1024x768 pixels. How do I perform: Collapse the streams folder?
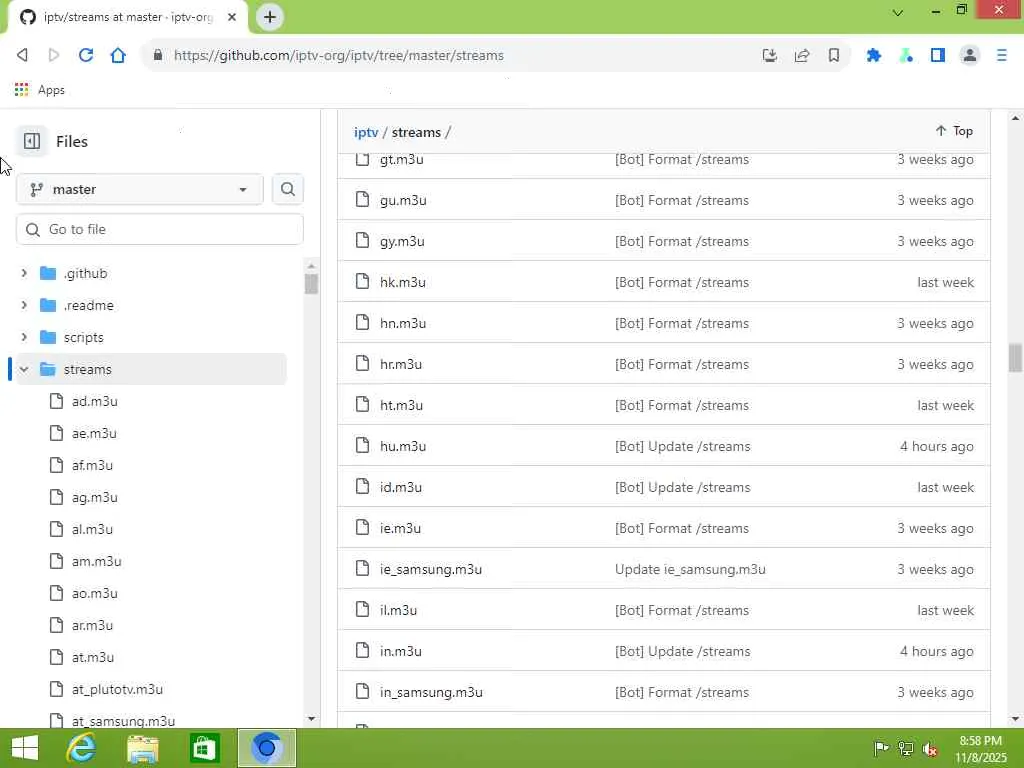coord(24,369)
